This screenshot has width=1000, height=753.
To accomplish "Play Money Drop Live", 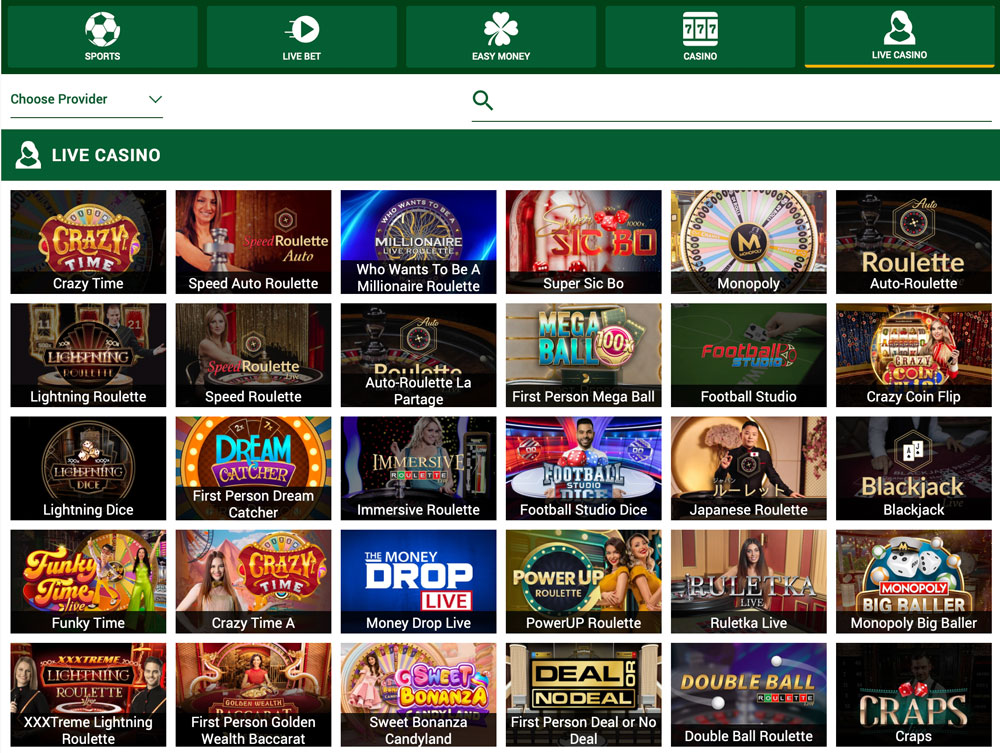I will pos(418,581).
